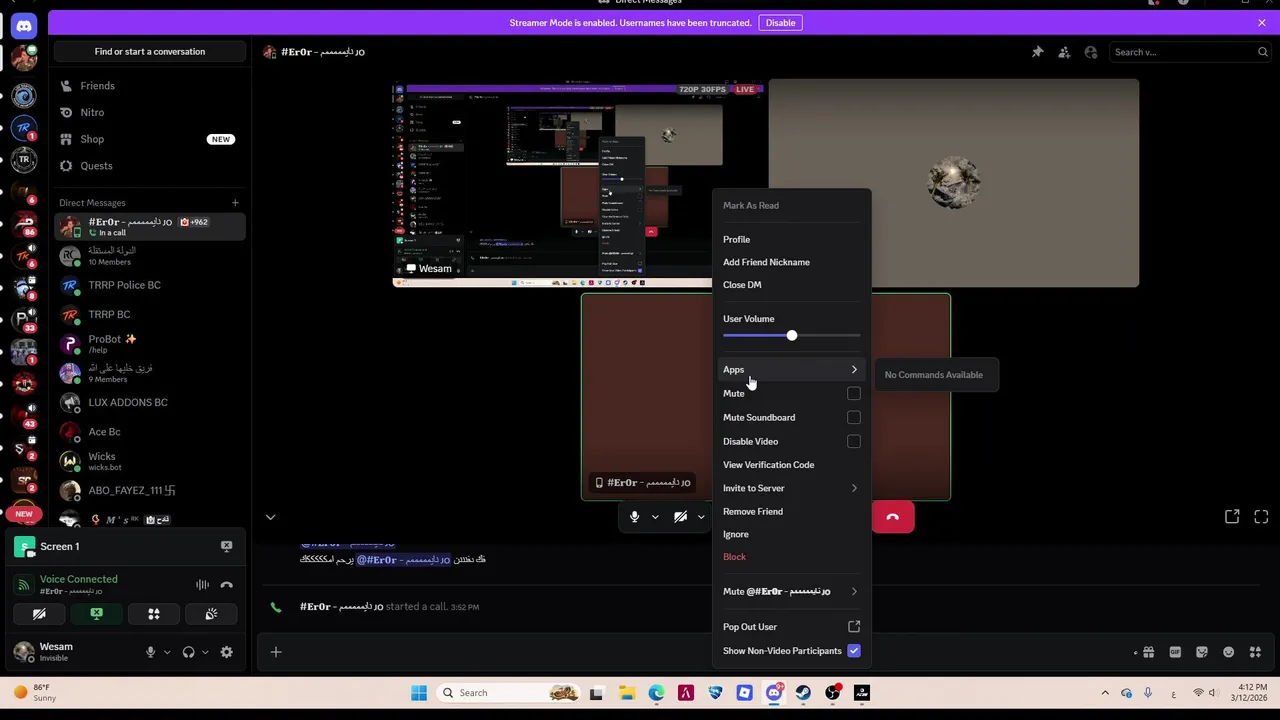The height and width of the screenshot is (720, 1280).
Task: Open TRRP Police BC conversation
Action: tap(150, 285)
